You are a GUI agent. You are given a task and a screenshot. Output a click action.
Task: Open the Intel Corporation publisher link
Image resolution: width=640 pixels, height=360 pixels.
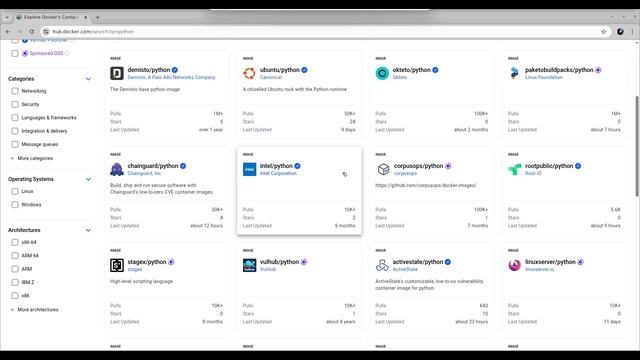(278, 173)
